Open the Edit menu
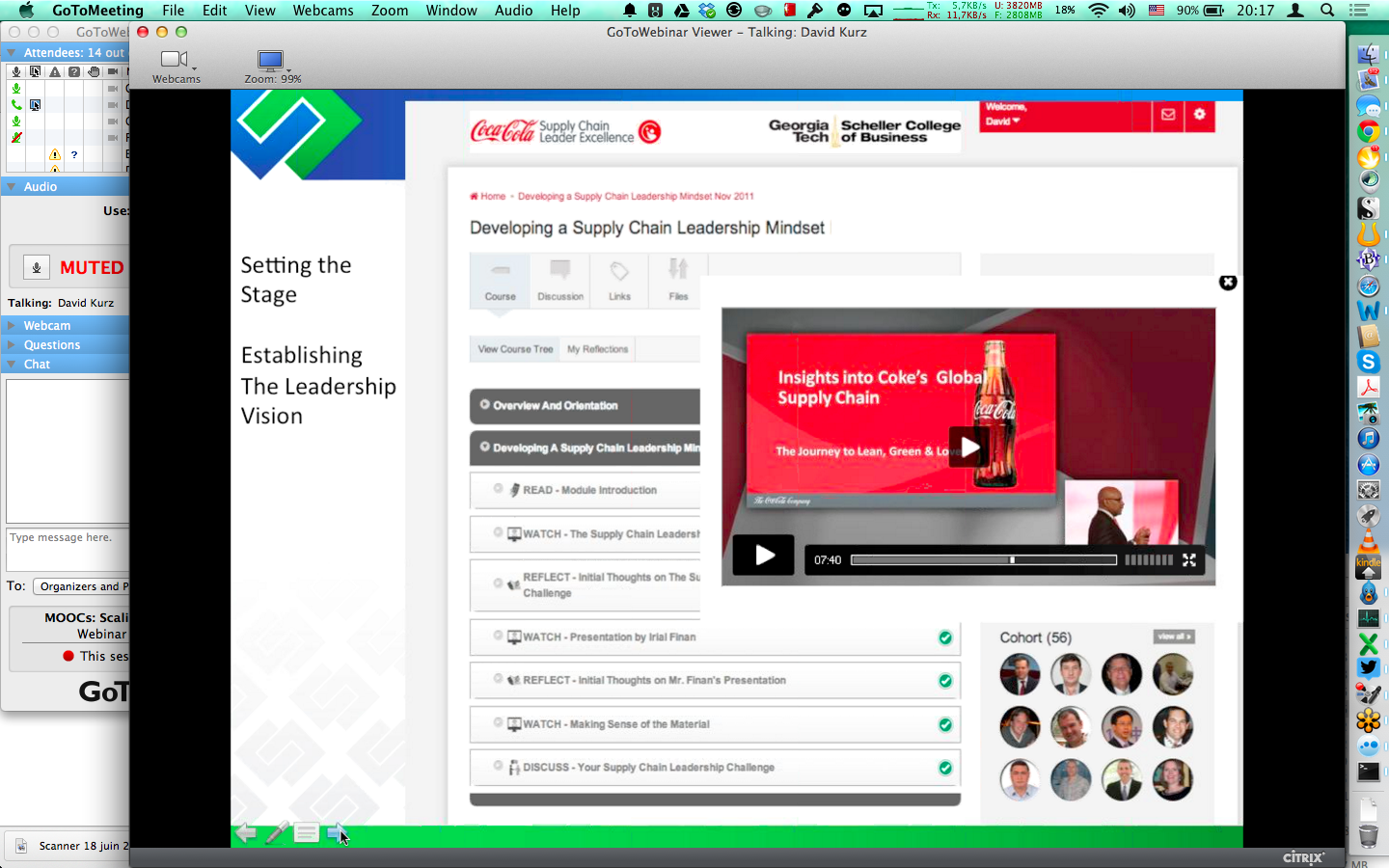 click(215, 11)
